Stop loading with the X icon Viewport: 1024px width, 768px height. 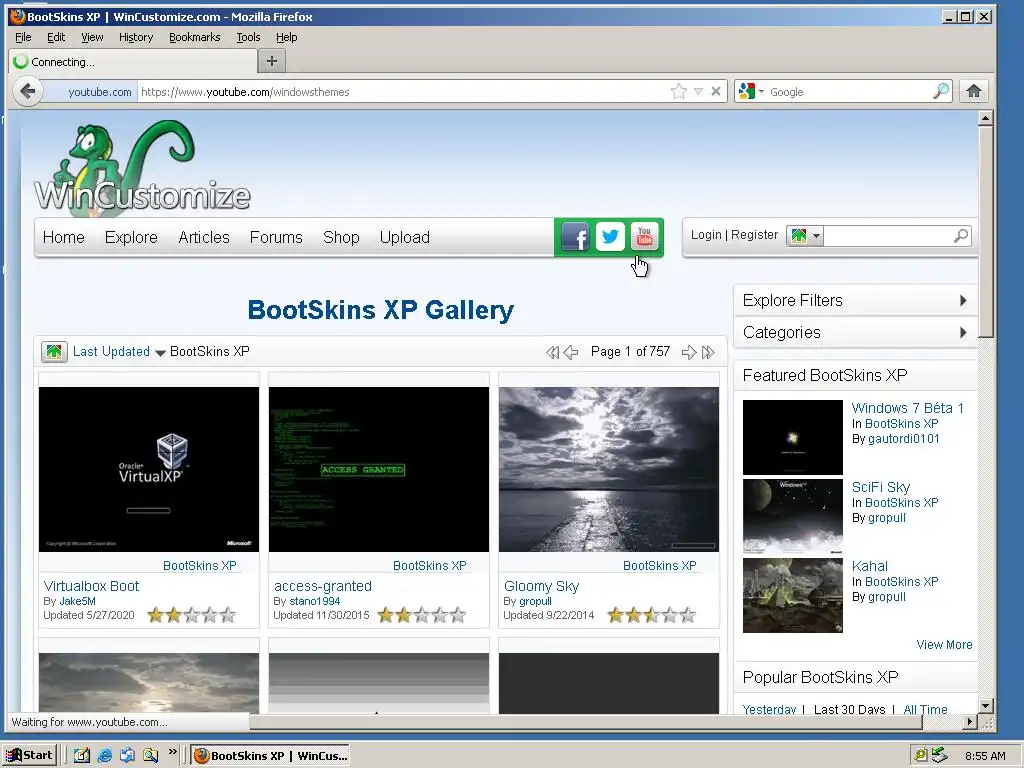coord(716,91)
